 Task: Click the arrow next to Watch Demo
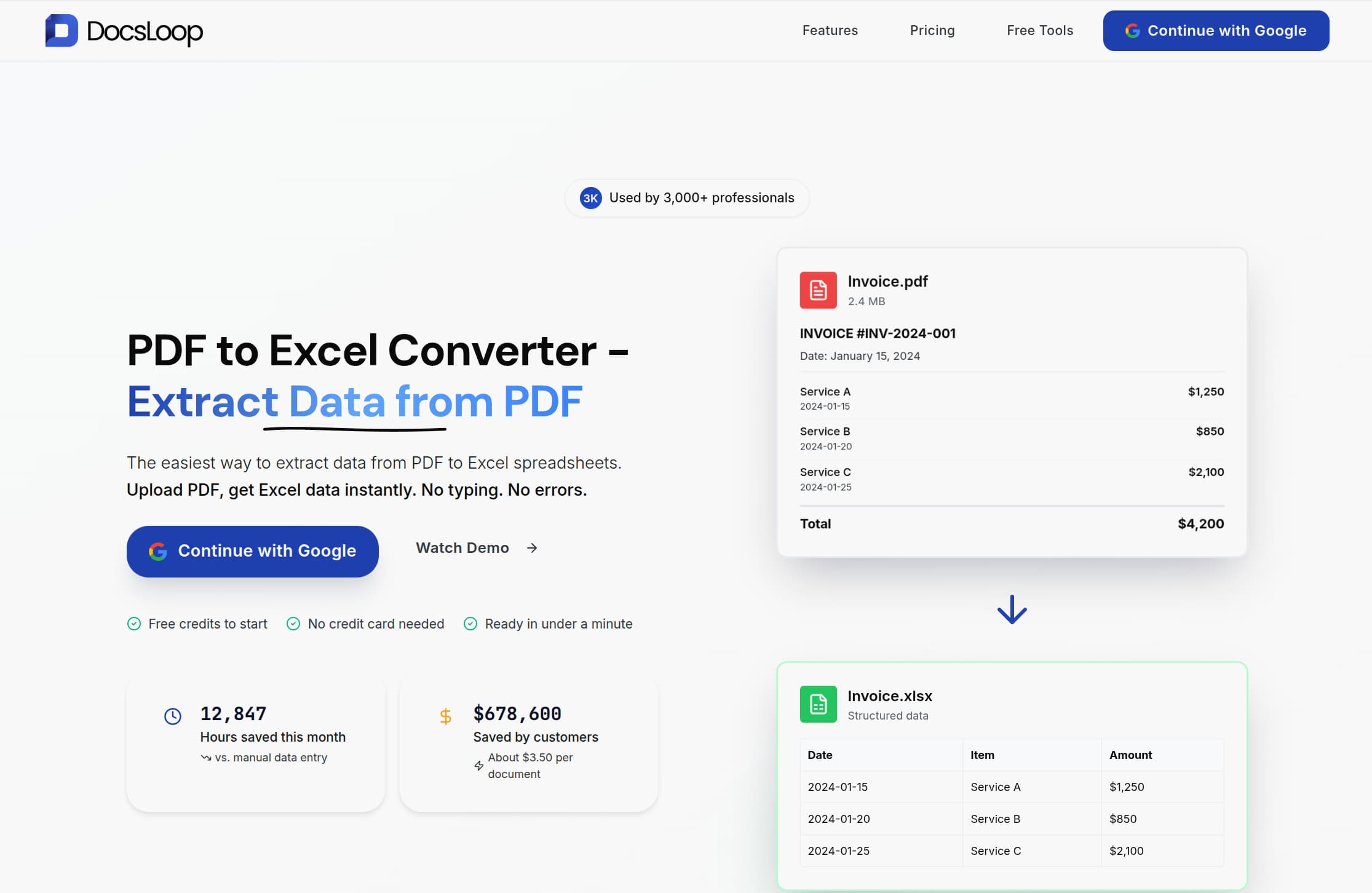pos(532,548)
